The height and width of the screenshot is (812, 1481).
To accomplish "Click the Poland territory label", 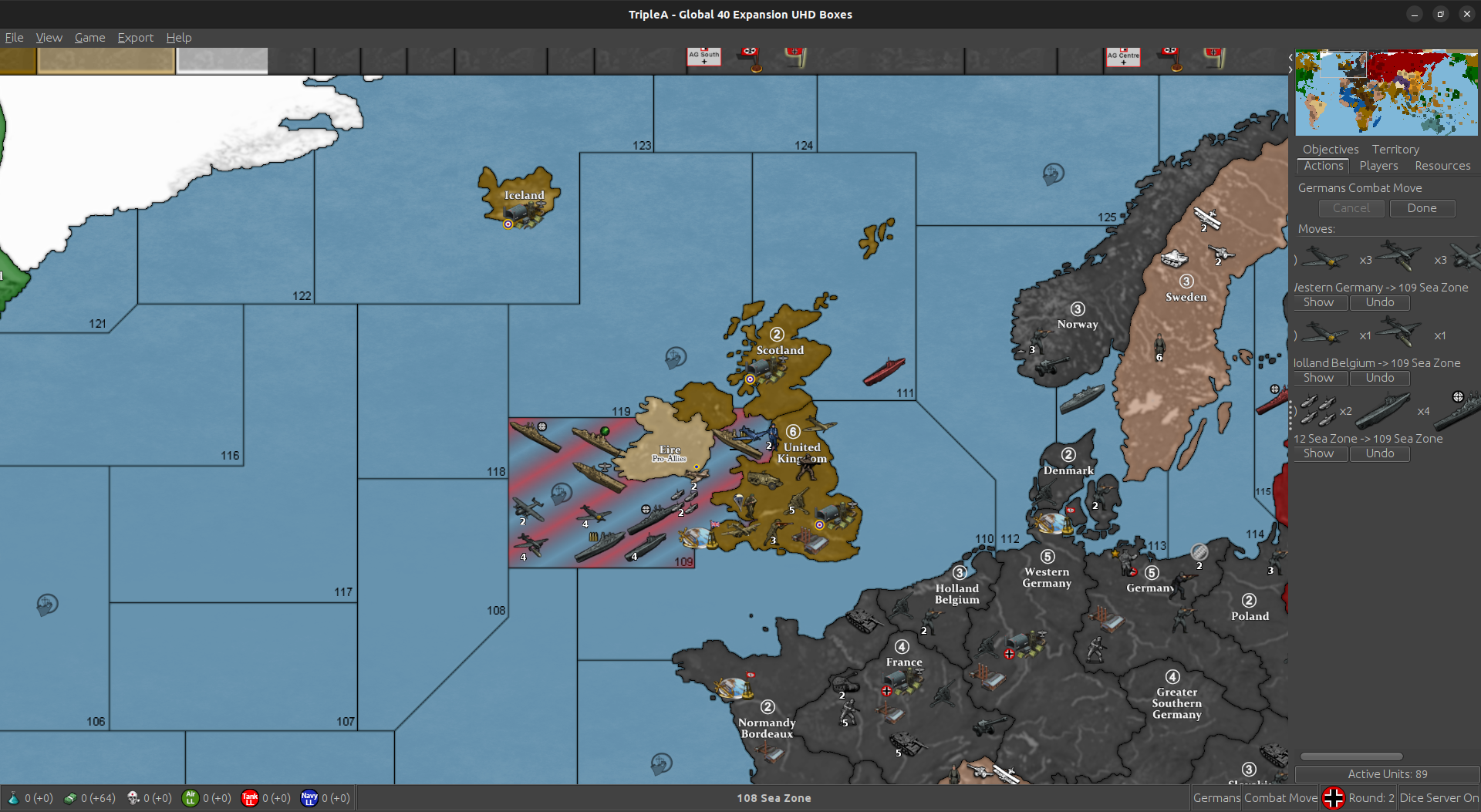I will 1250,615.
